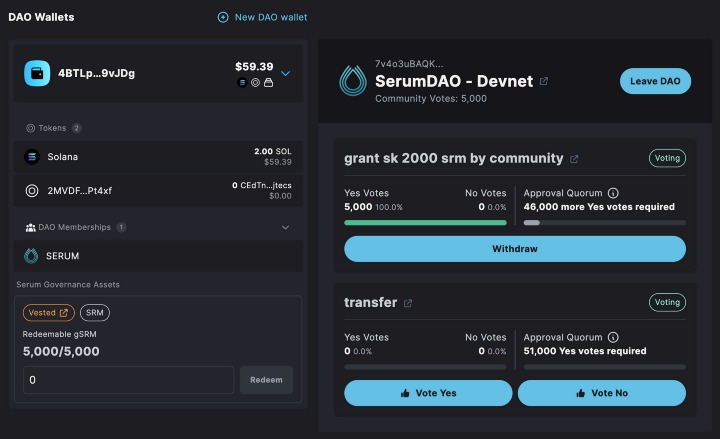The width and height of the screenshot is (720, 439).
Task: Click the '51,000 Yes votes required' text
Action: click(585, 351)
